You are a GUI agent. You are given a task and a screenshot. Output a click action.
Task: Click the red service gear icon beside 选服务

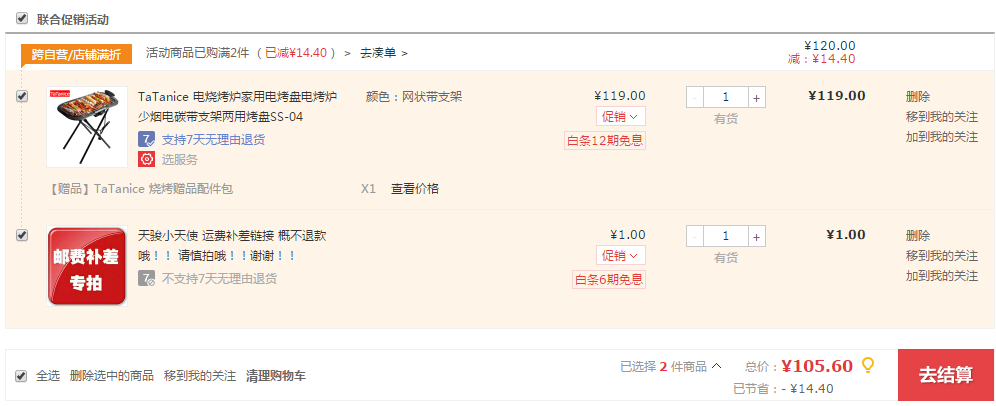point(147,159)
